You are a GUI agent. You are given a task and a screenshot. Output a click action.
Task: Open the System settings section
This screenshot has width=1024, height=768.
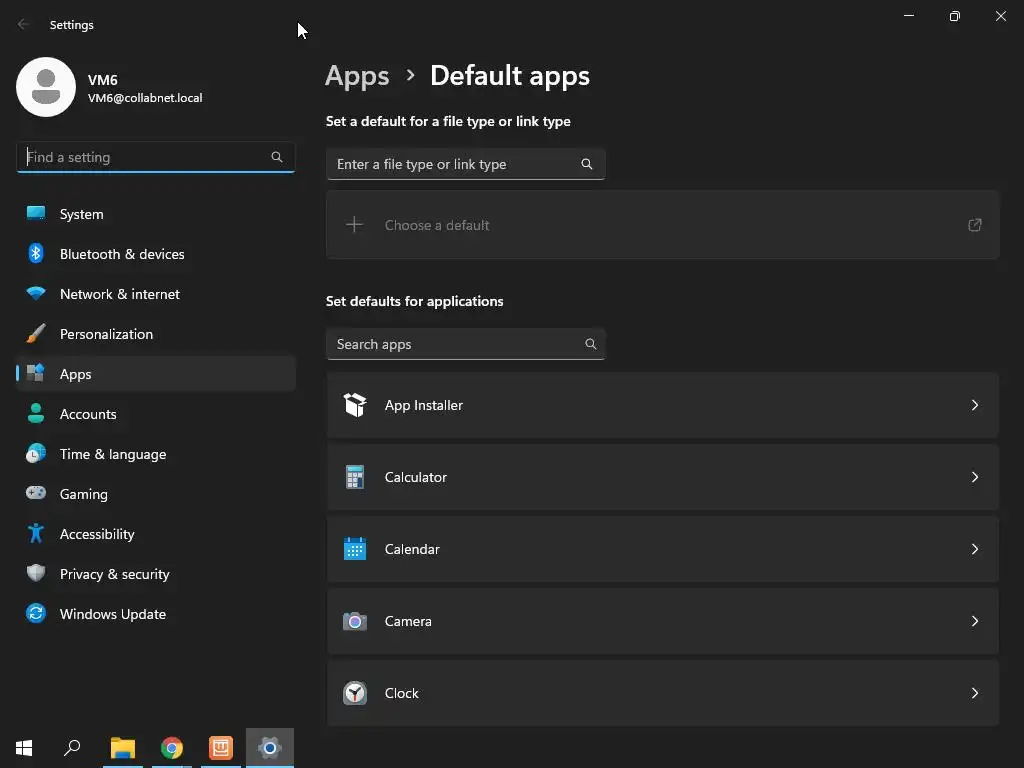82,214
